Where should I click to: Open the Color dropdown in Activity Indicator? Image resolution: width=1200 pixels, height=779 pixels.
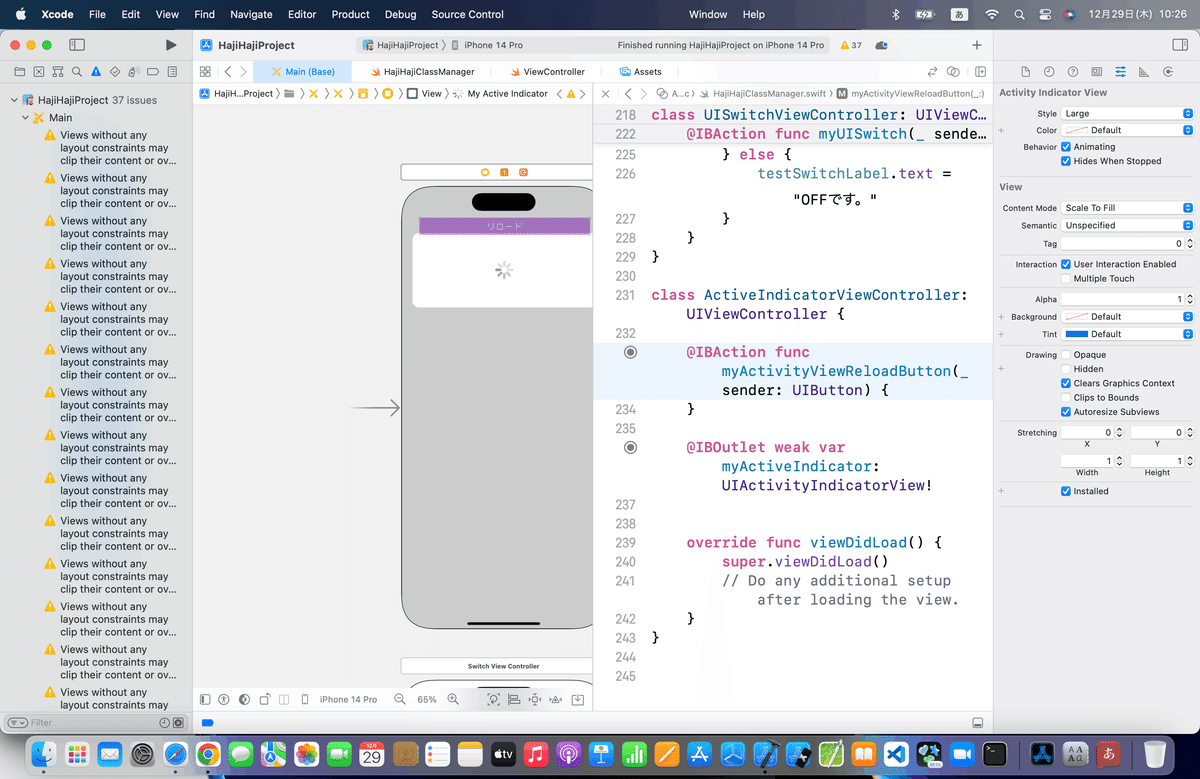coord(1127,130)
